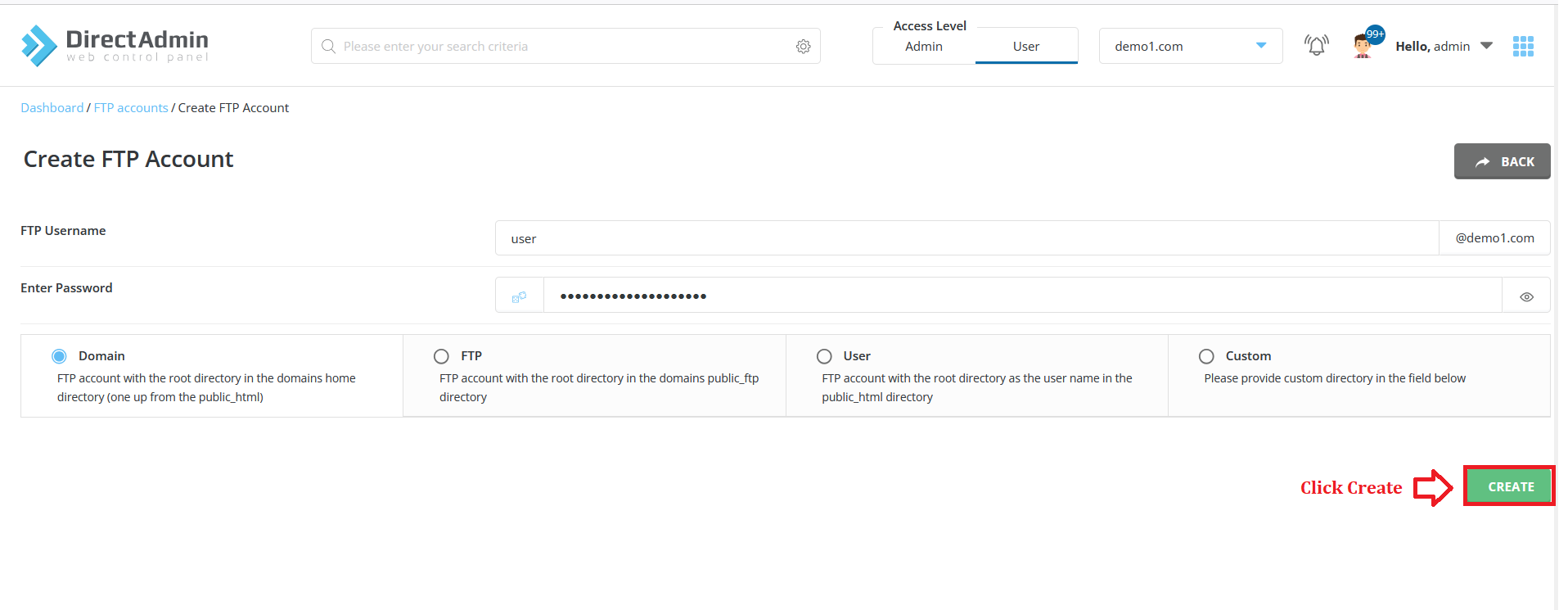This screenshot has width=1568, height=610.
Task: Click the search magnifier icon
Action: (329, 47)
